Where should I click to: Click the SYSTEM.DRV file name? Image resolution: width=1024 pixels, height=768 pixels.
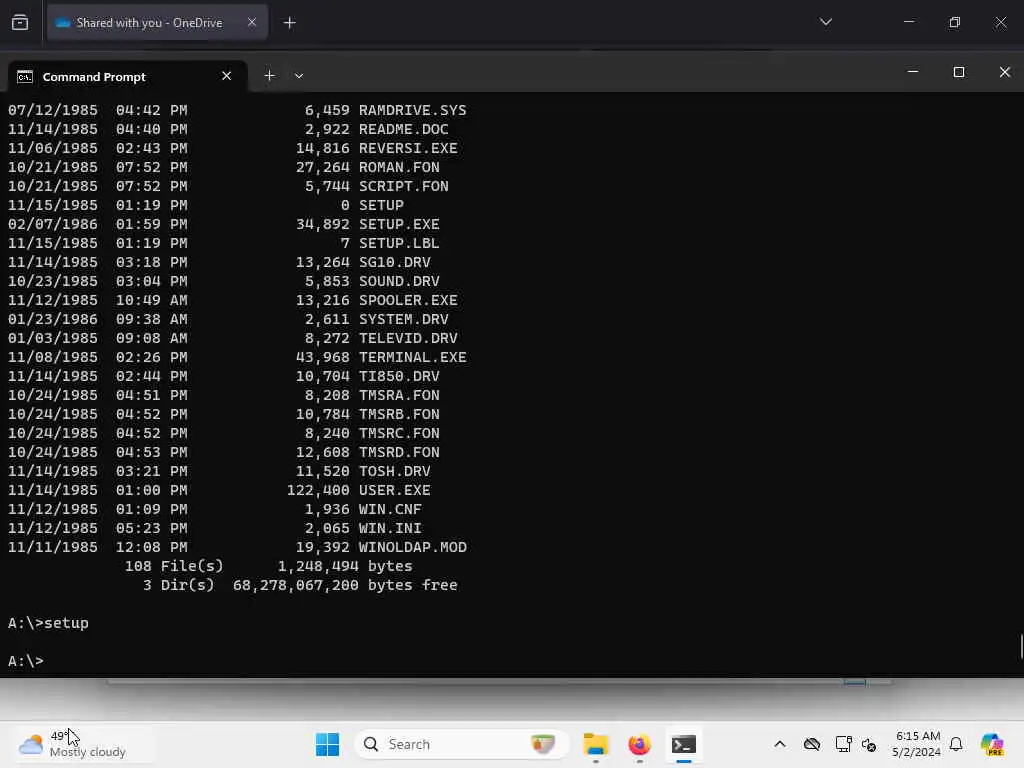pyautogui.click(x=404, y=319)
